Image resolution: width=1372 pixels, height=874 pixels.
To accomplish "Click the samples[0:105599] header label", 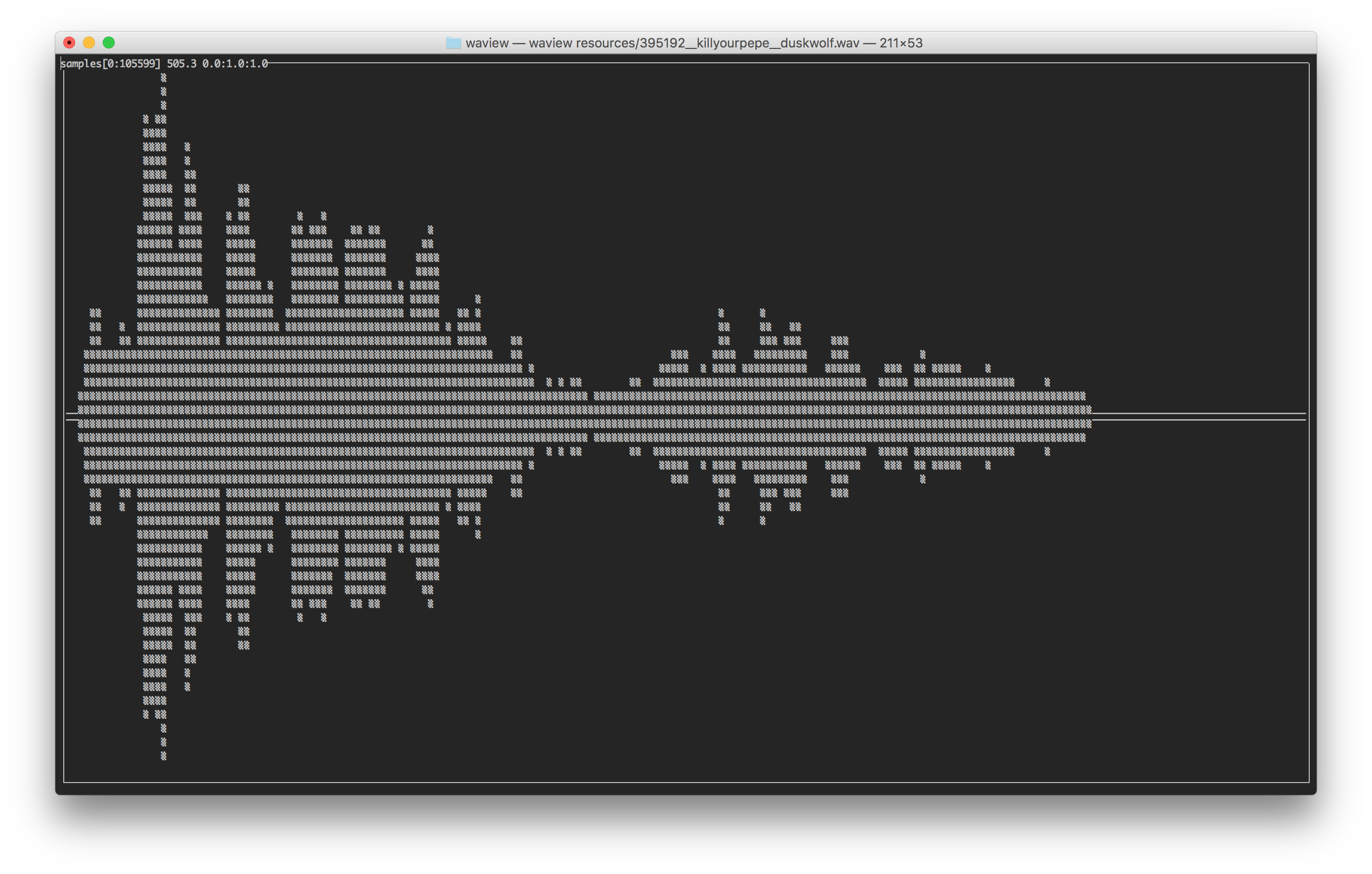I will 111,63.
